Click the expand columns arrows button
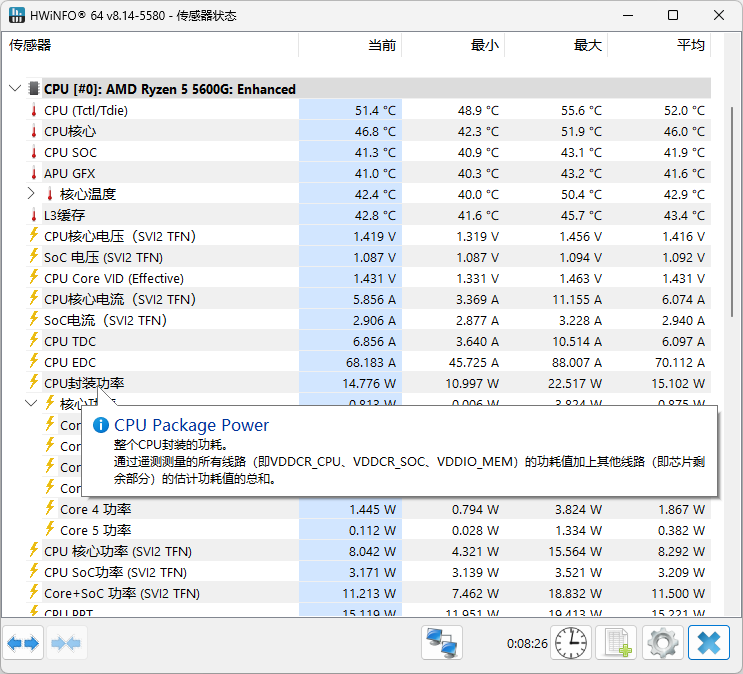The width and height of the screenshot is (743, 674). [x=23, y=643]
